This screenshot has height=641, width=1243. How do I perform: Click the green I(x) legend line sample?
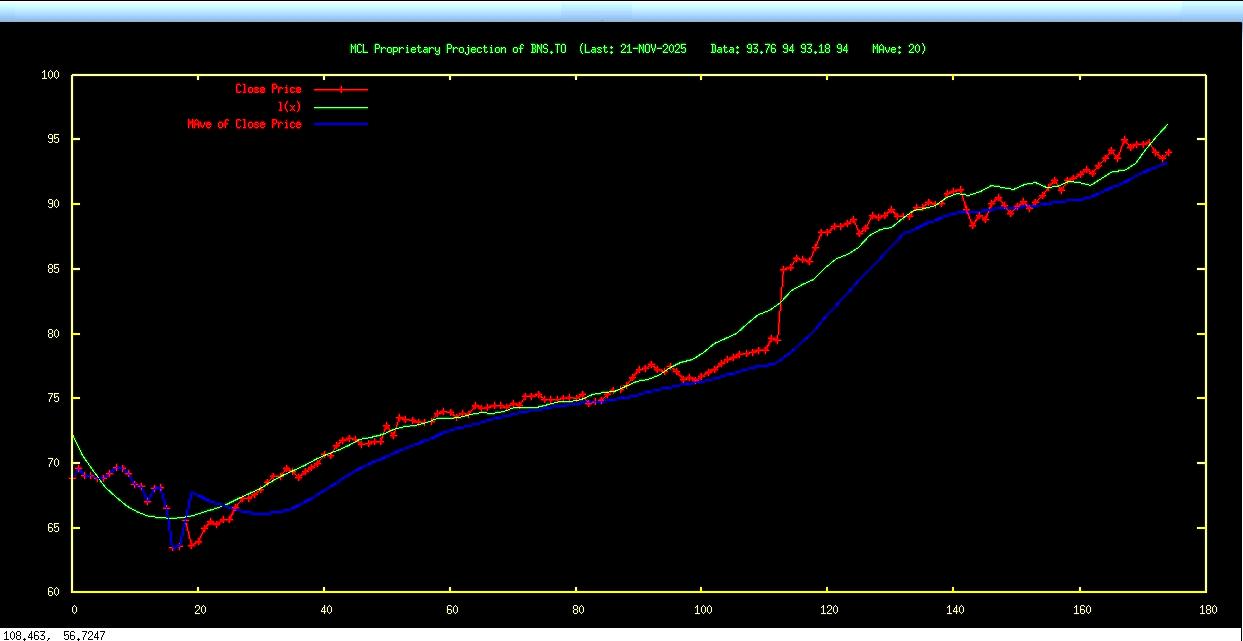[x=341, y=107]
